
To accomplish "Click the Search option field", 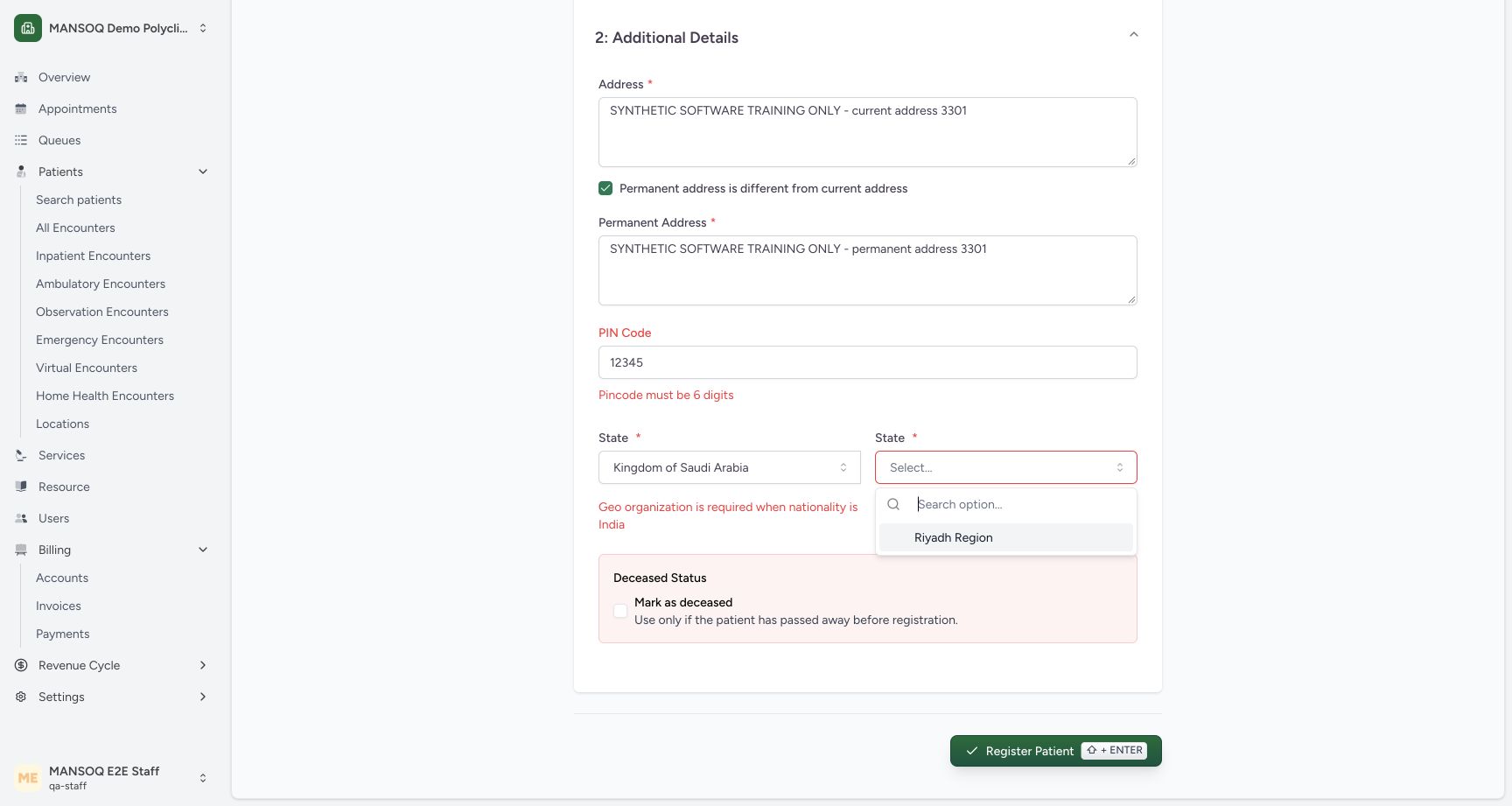I will click(1022, 504).
